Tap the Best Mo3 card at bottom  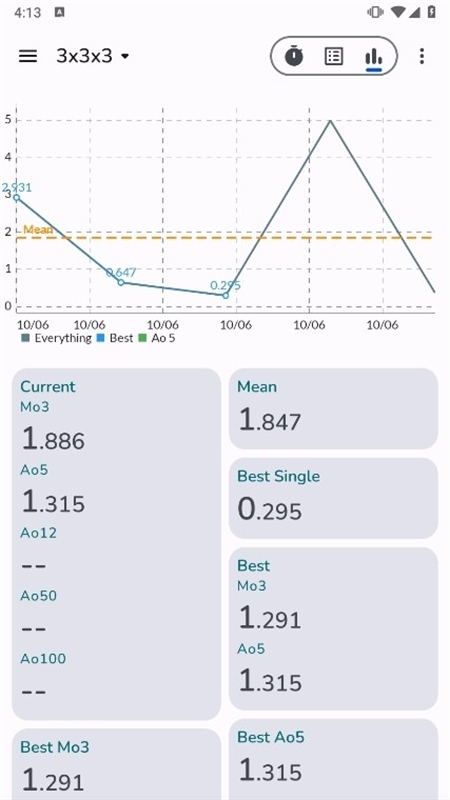tap(116, 764)
